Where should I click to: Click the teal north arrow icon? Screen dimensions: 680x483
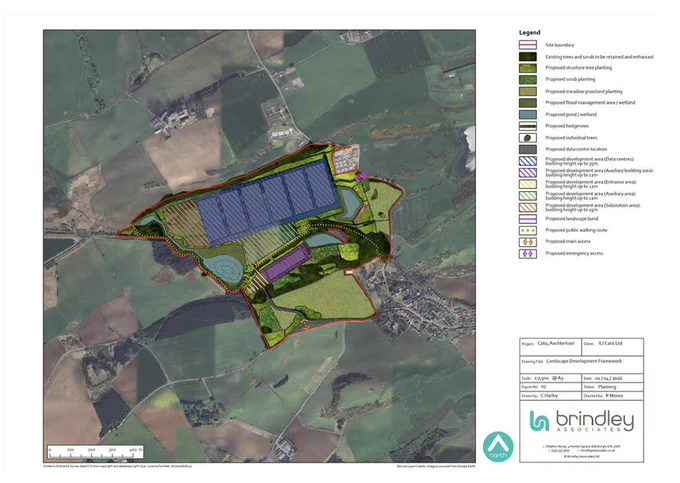click(498, 447)
